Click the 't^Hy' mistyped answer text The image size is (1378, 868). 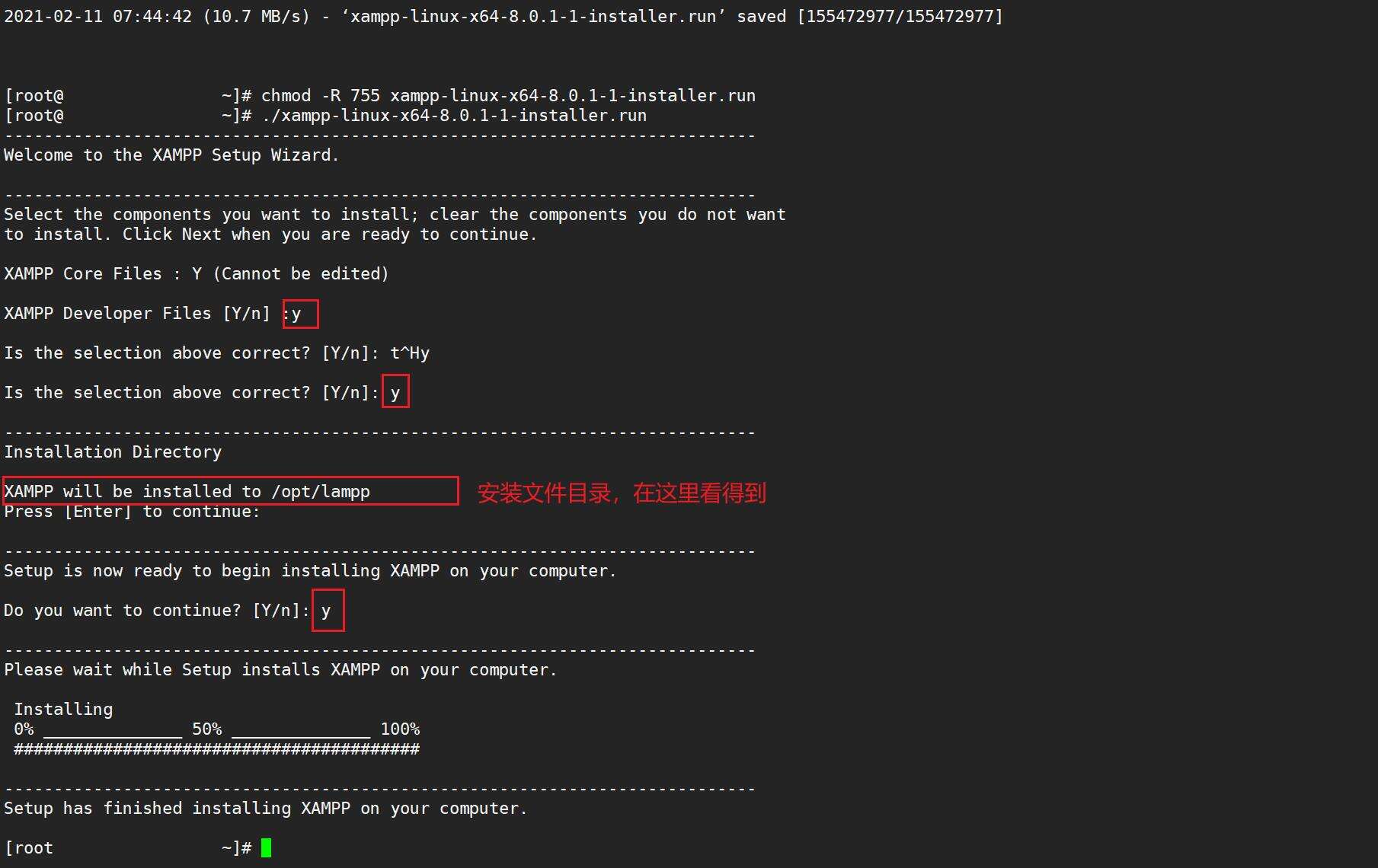410,353
